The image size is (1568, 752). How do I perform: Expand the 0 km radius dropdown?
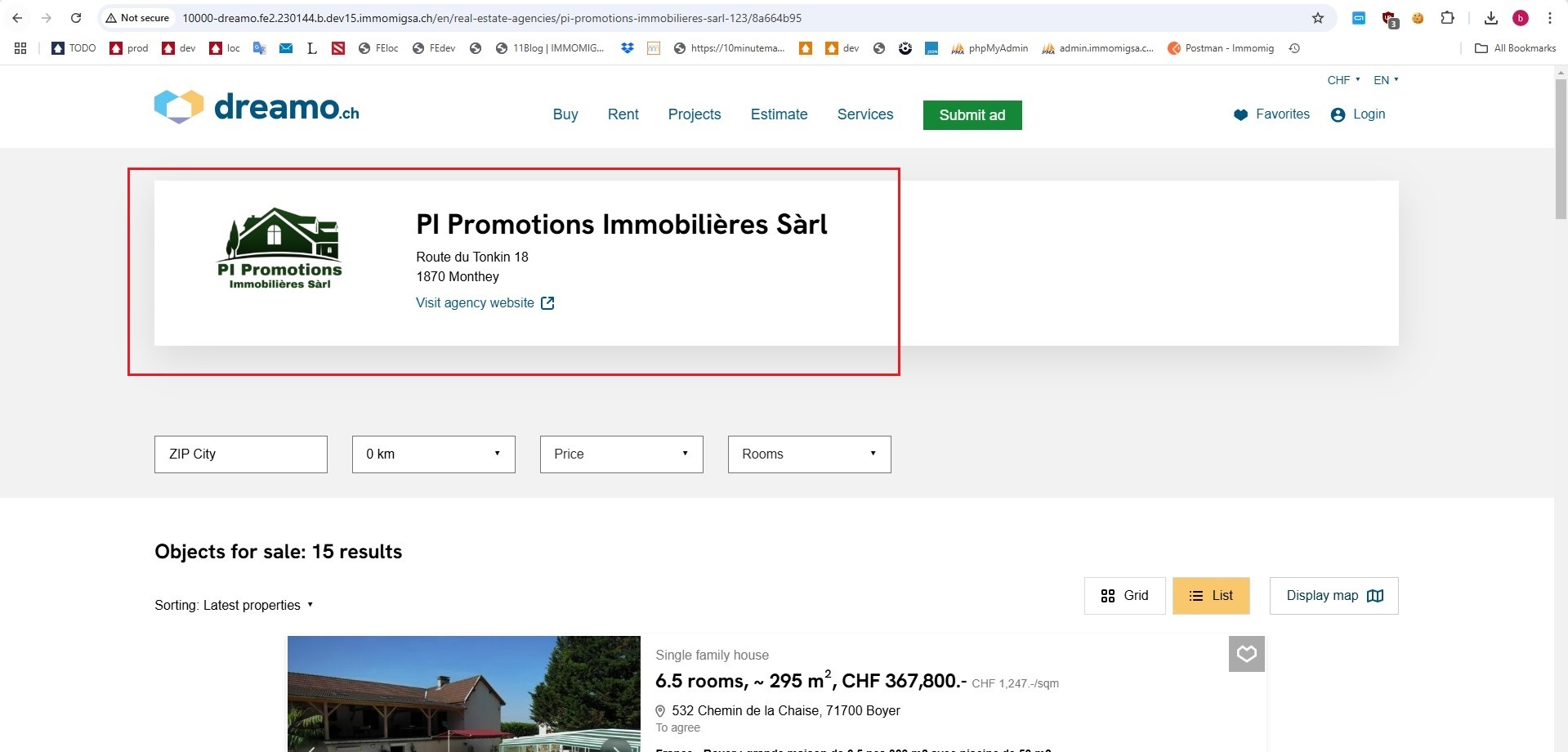pyautogui.click(x=434, y=454)
